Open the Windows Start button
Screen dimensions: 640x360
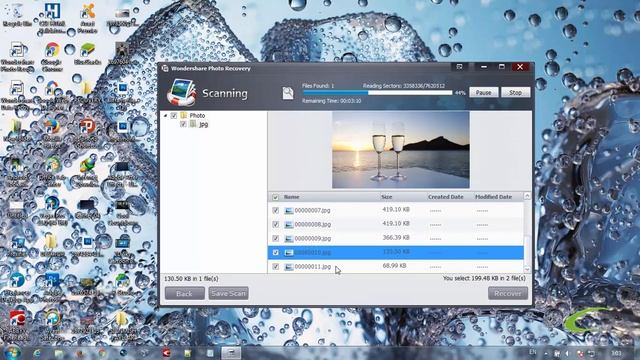pyautogui.click(x=12, y=352)
